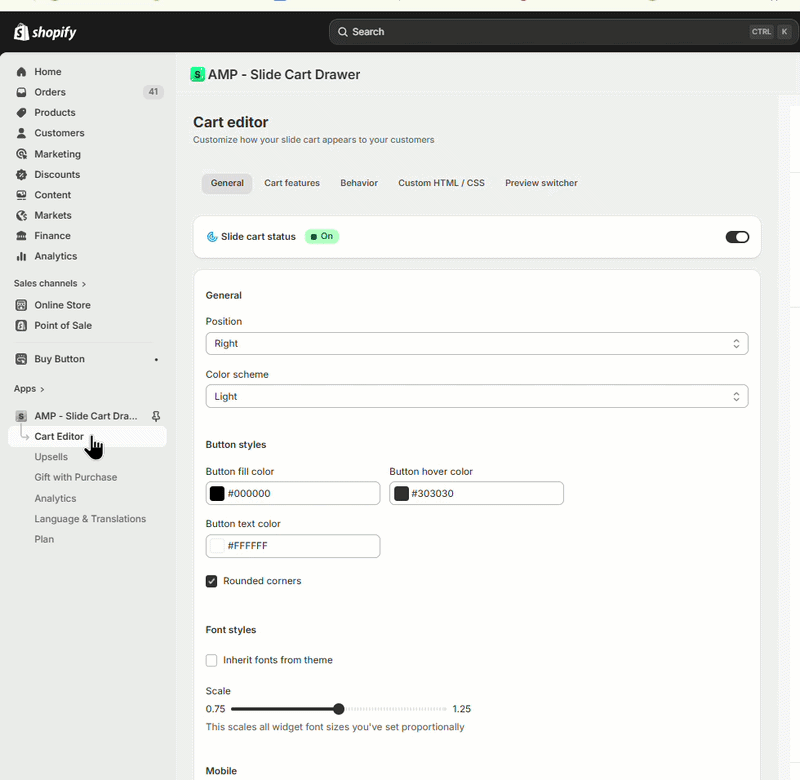Click the Customers person icon
Image resolution: width=800 pixels, height=780 pixels.
[21, 133]
